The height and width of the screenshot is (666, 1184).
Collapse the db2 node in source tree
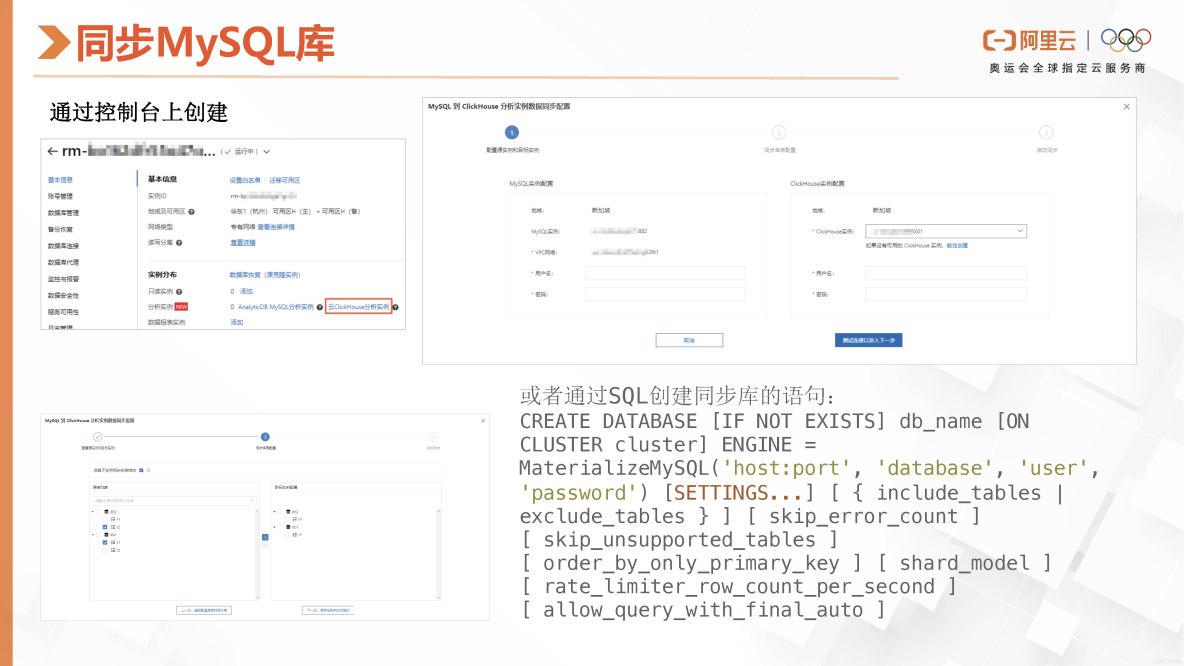tap(93, 512)
